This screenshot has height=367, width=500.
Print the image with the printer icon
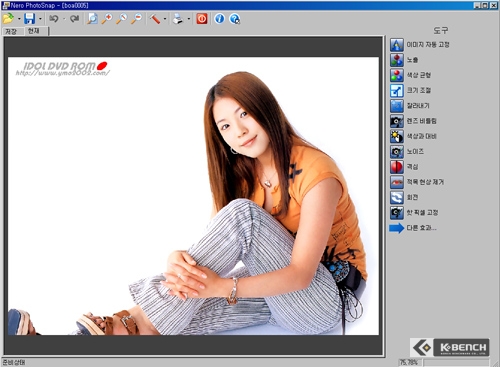178,19
